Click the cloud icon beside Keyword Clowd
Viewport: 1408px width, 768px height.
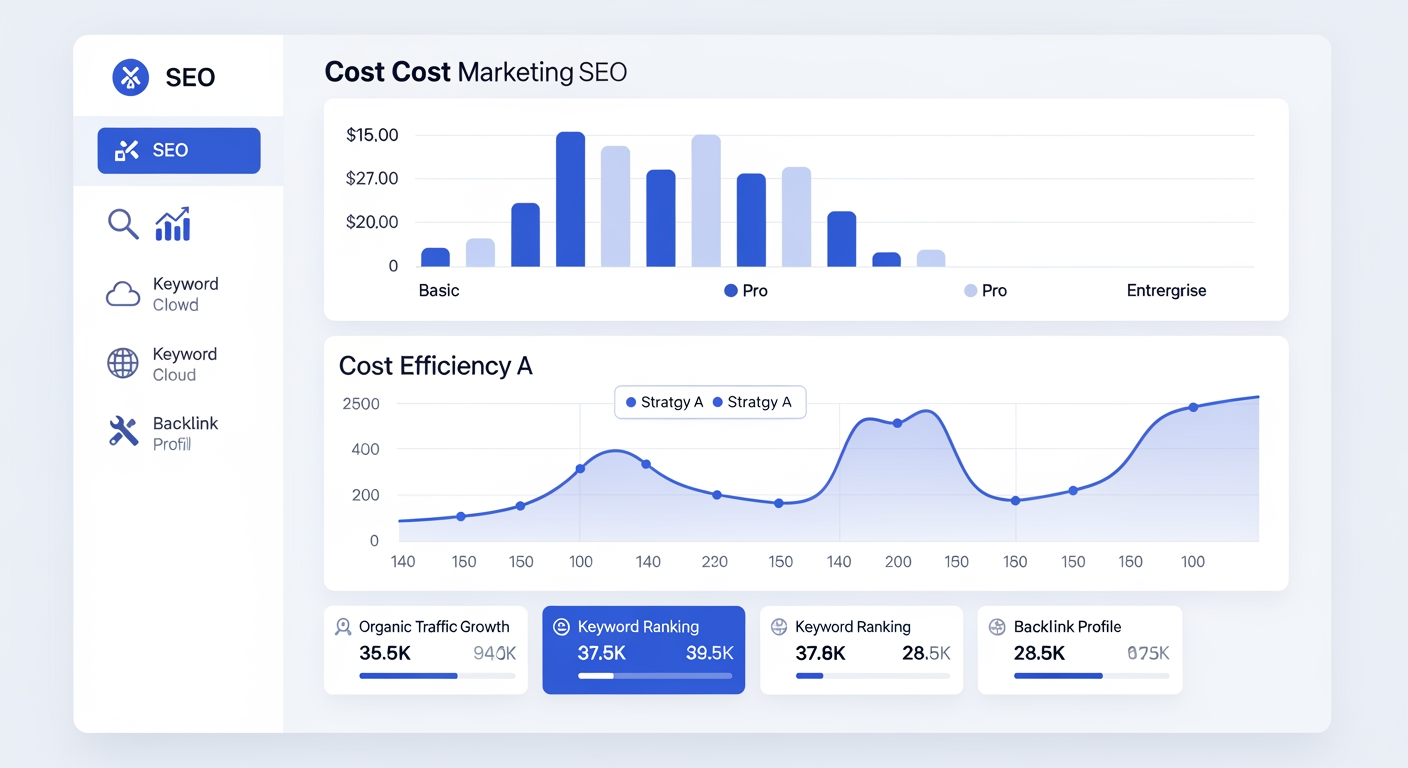[x=123, y=294]
